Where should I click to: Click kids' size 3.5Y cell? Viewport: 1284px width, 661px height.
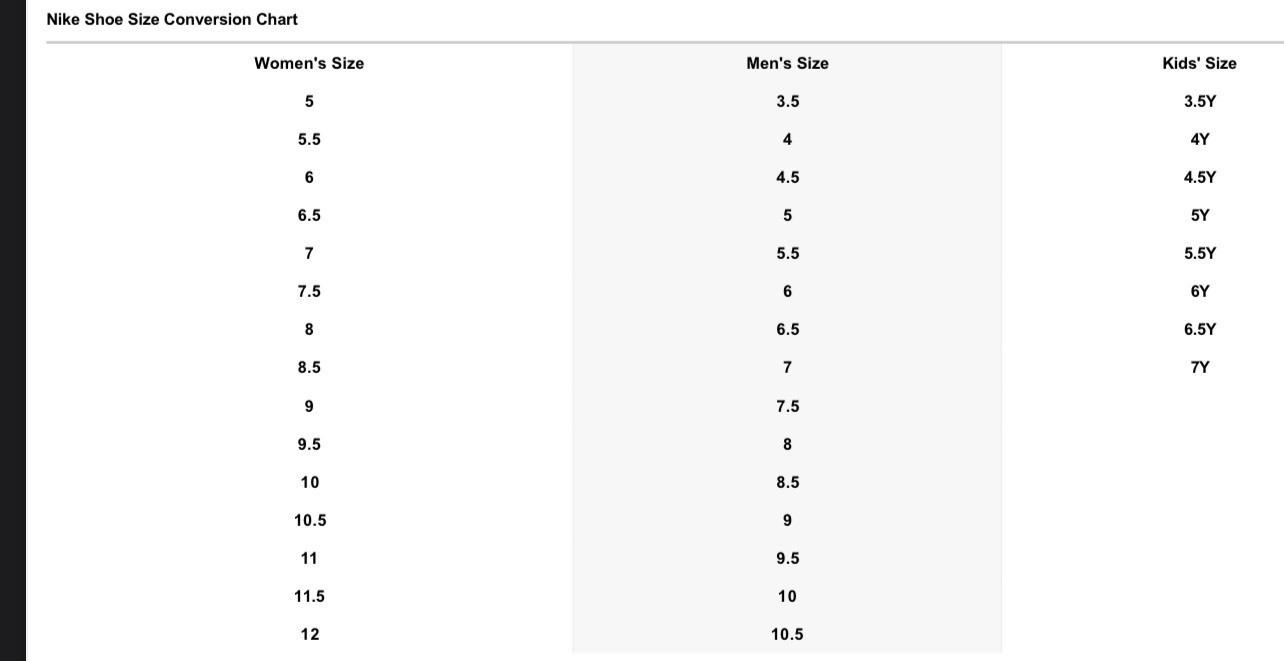[x=1200, y=101]
